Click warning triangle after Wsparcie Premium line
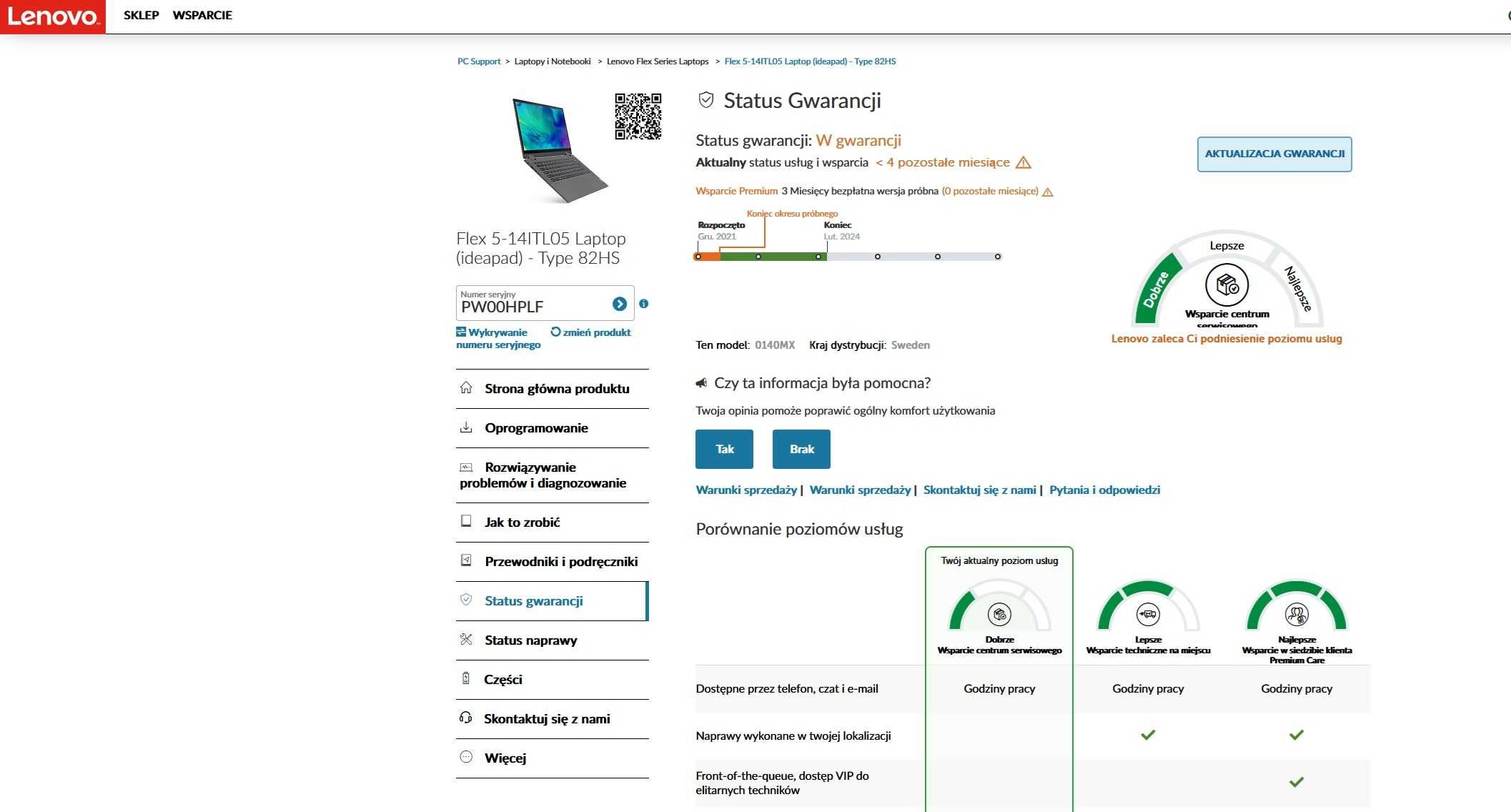The image size is (1511, 812). (x=1048, y=192)
